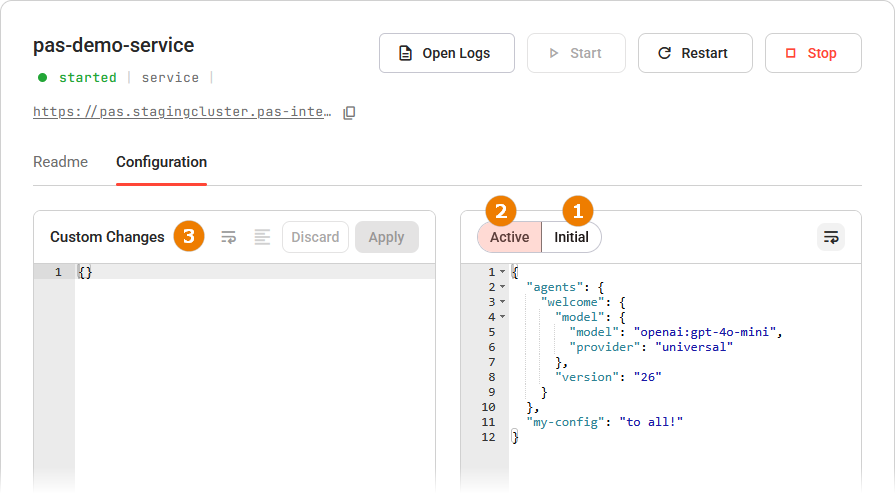Viewport: 895px width, 494px height.
Task: Collapse the "welcome" block fold arrow
Action: 502,302
